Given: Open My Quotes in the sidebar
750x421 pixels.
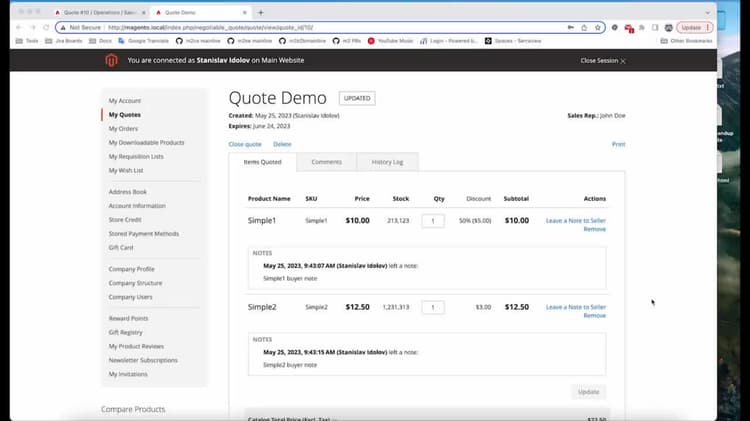Looking at the screenshot, I should click(x=124, y=115).
